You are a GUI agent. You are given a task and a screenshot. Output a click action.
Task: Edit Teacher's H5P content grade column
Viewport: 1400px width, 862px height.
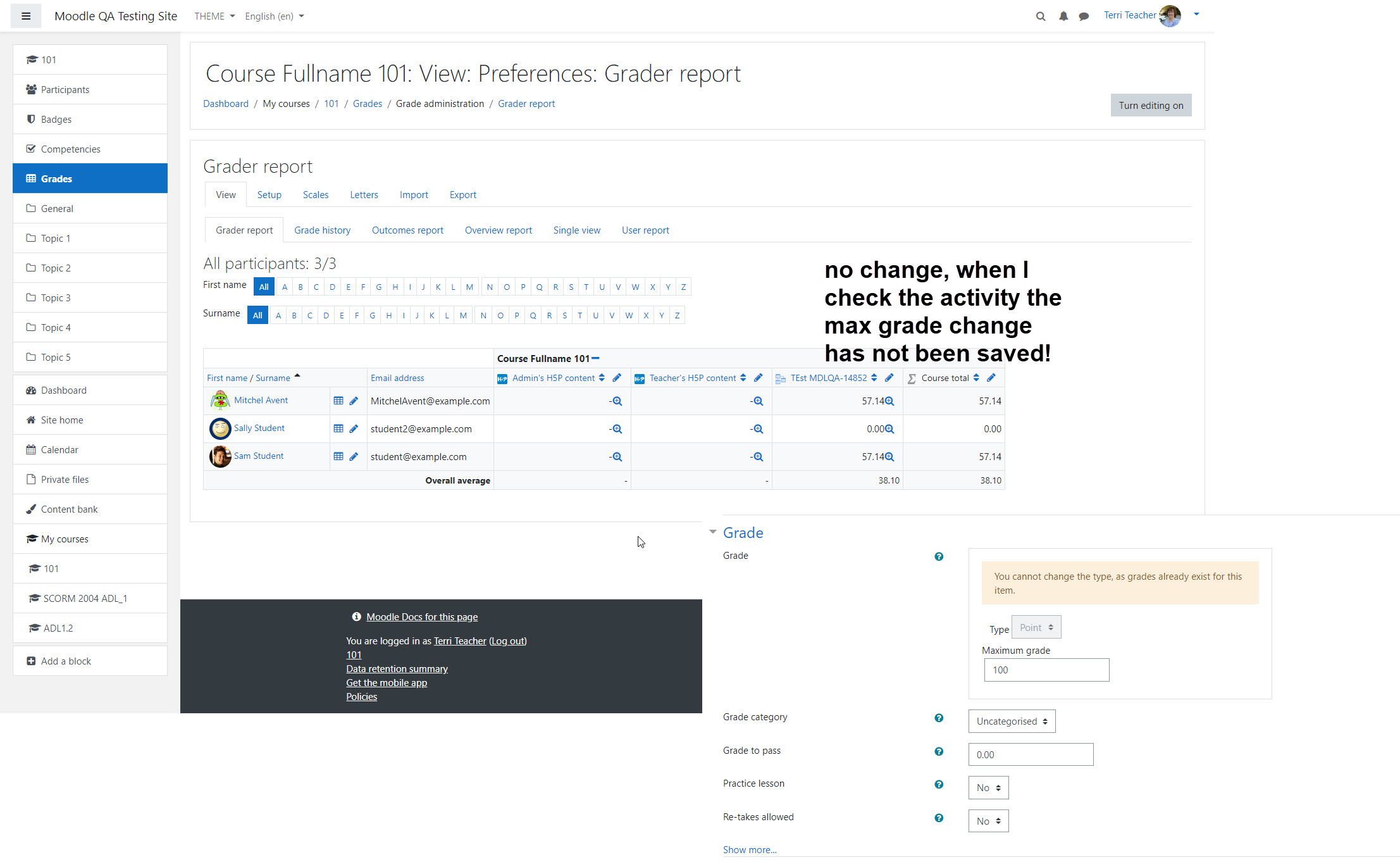pyautogui.click(x=758, y=378)
